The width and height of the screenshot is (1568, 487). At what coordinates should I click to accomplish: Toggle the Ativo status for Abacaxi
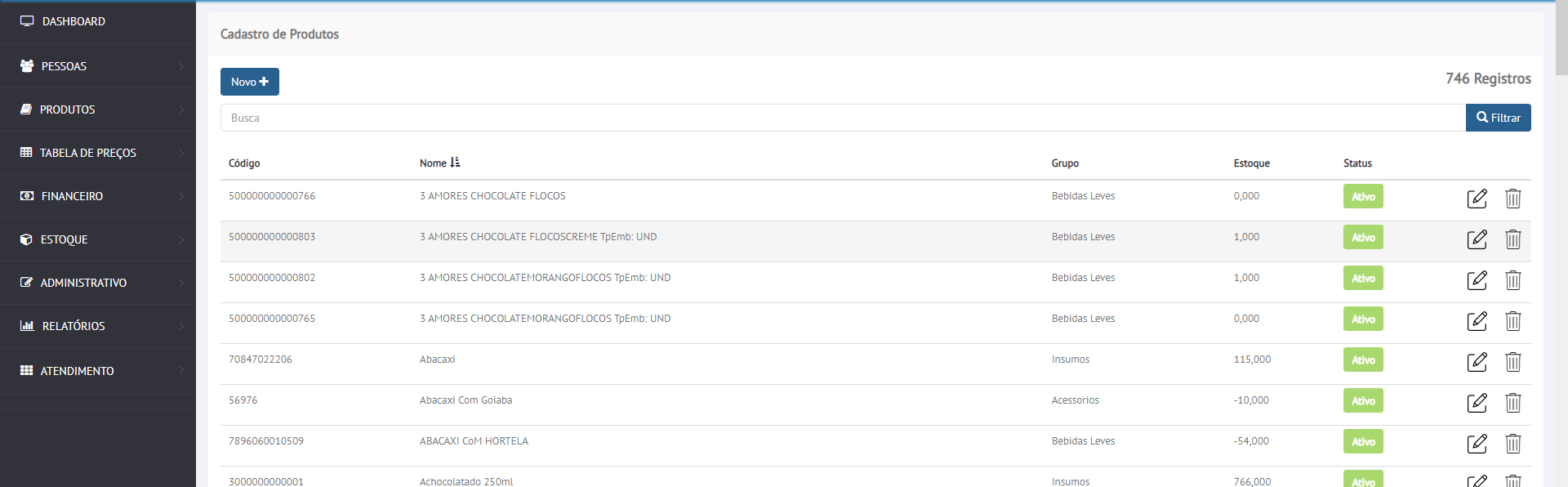1362,360
